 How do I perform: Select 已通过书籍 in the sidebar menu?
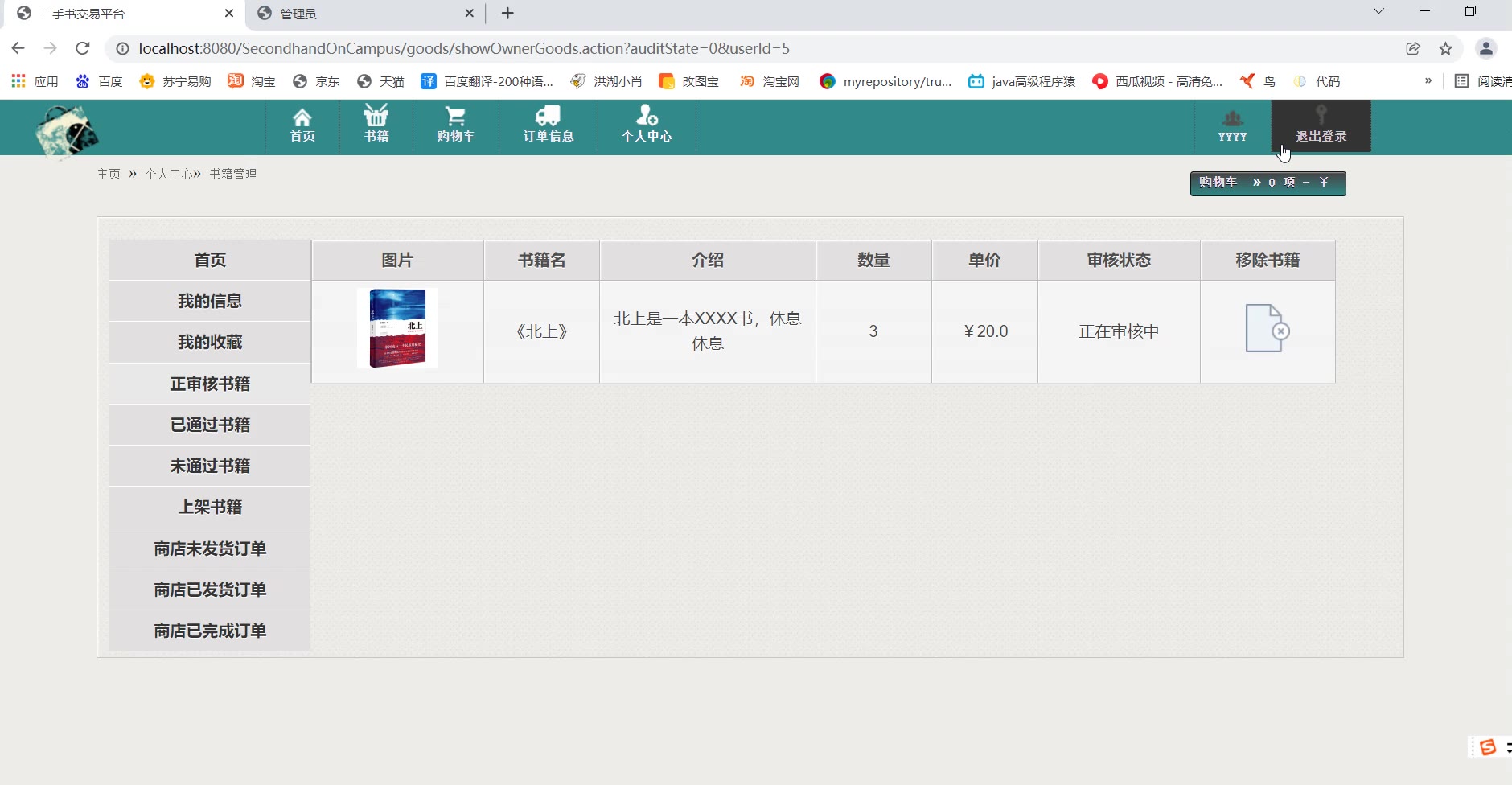pos(210,425)
